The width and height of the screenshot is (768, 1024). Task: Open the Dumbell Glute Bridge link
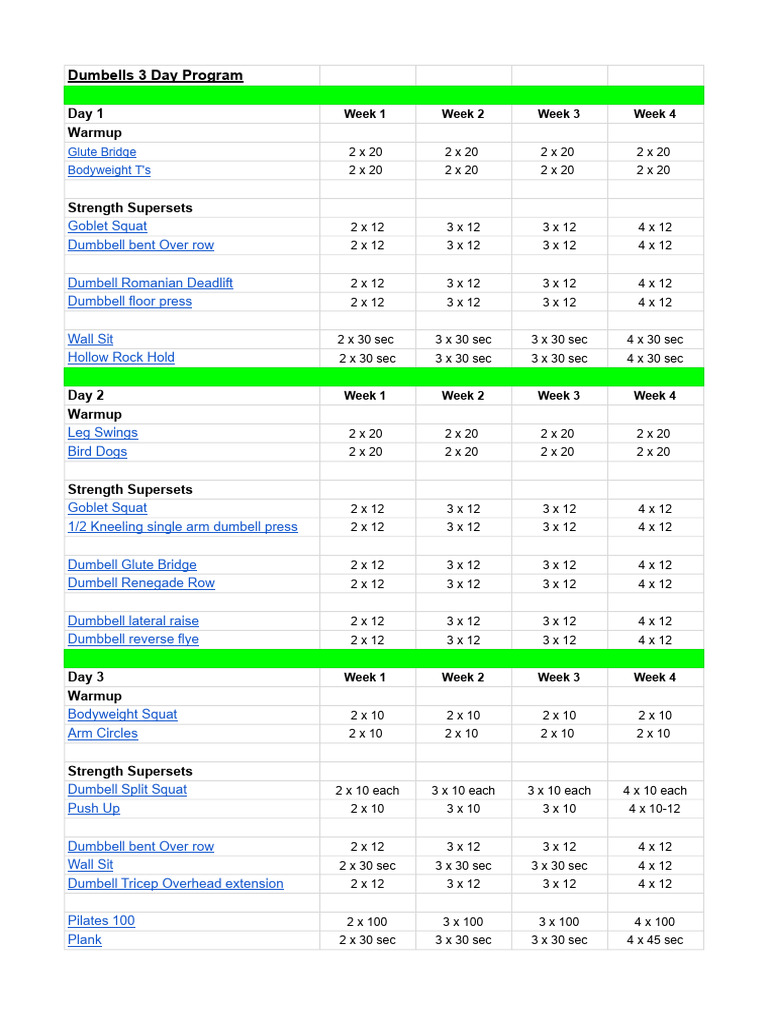(132, 564)
